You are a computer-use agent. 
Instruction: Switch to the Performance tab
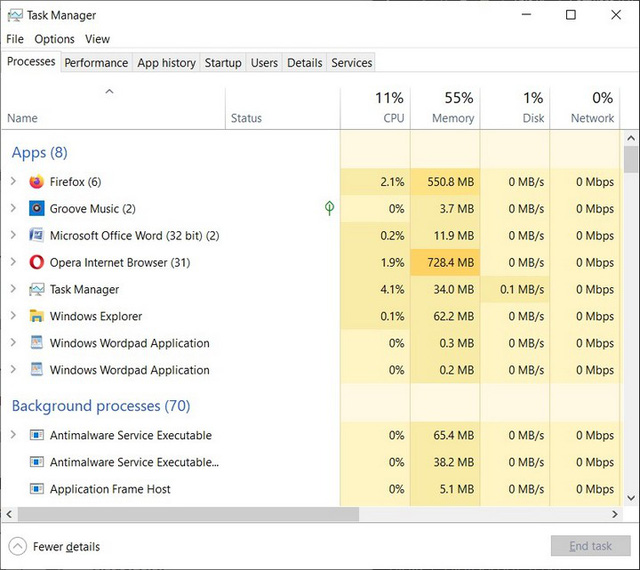[x=96, y=63]
